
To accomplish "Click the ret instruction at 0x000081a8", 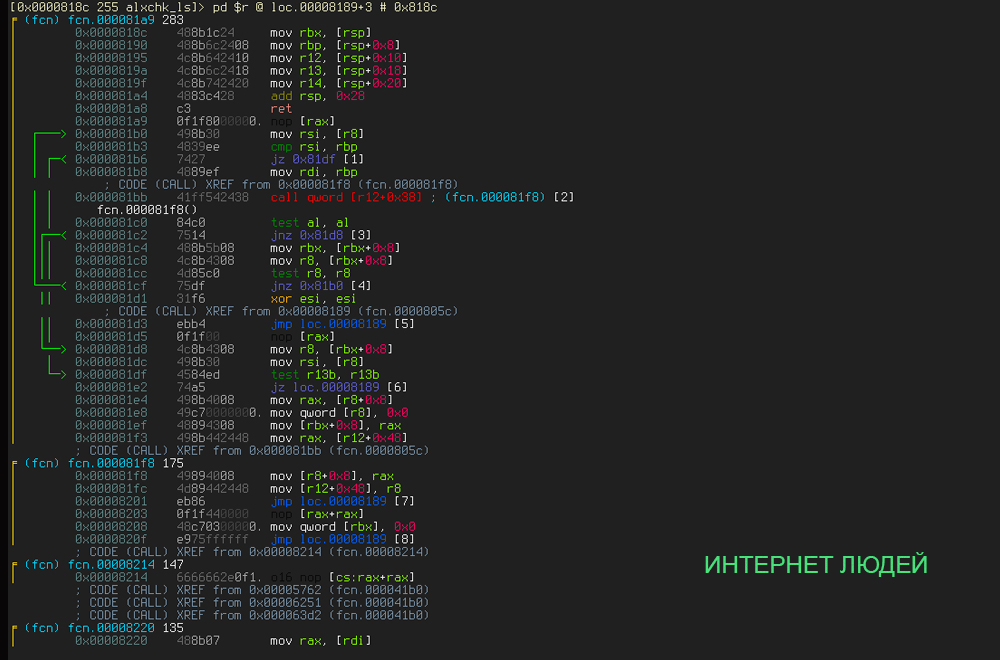I will 279,108.
